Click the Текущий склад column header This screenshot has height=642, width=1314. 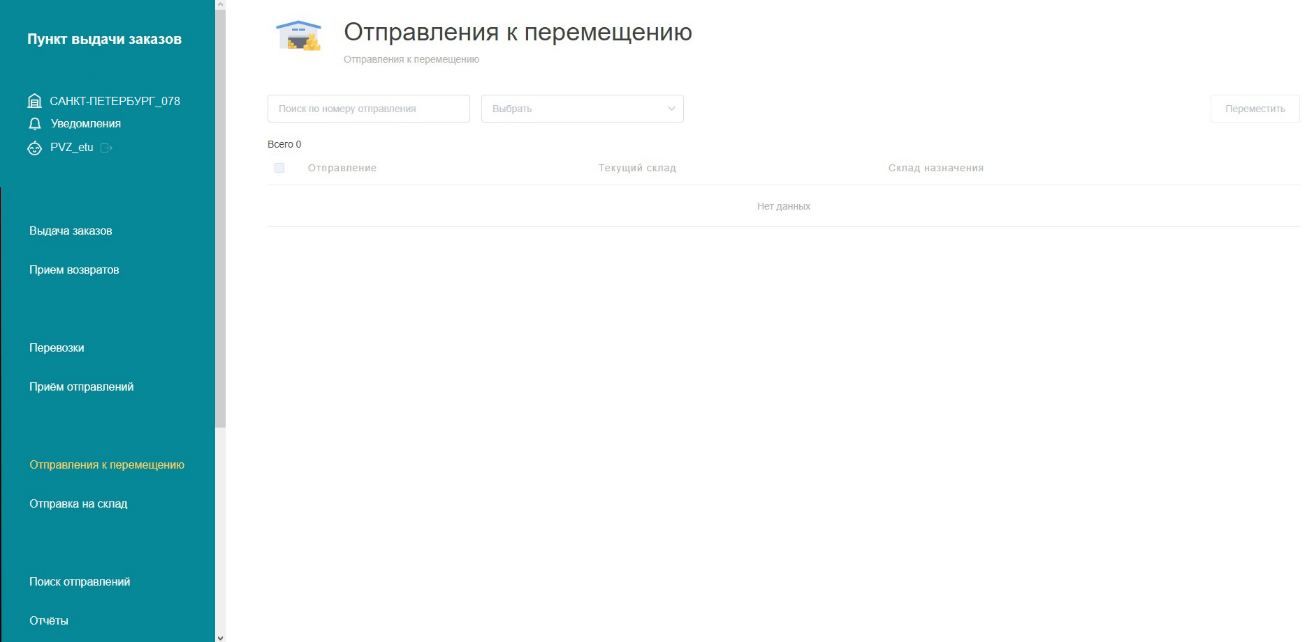(x=637, y=168)
